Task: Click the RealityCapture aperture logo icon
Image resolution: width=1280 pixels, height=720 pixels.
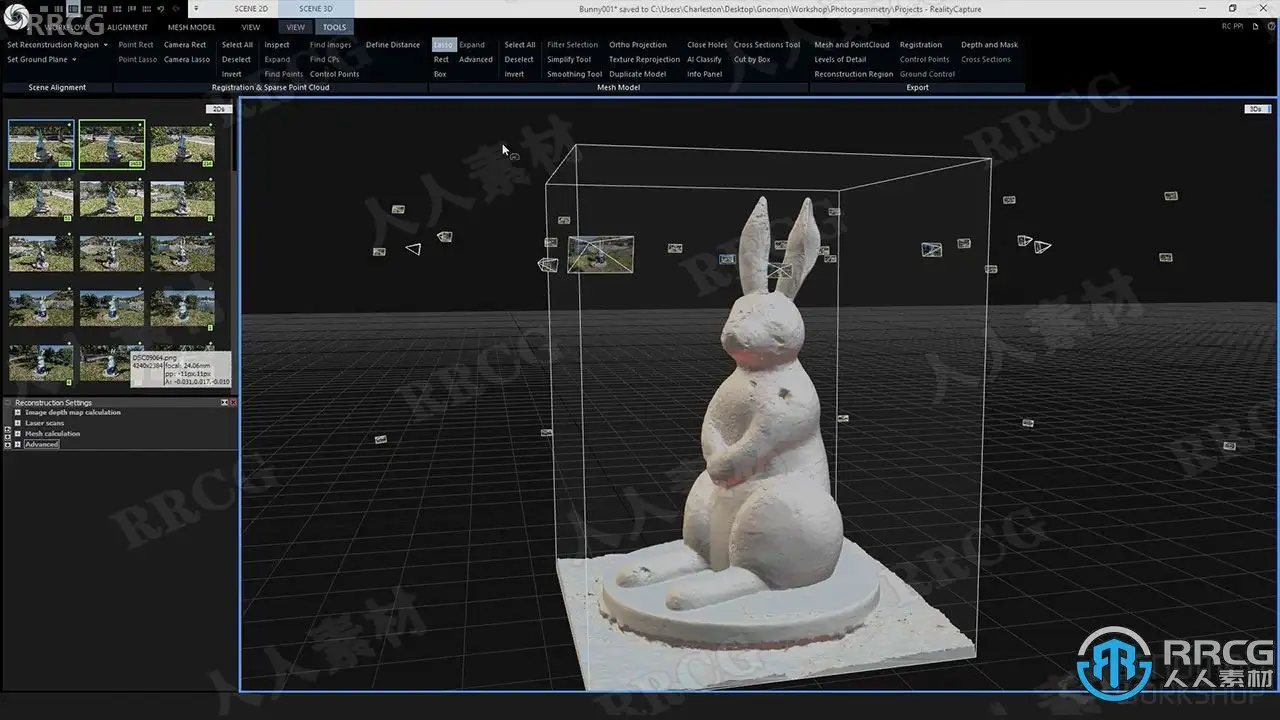Action: 18,19
